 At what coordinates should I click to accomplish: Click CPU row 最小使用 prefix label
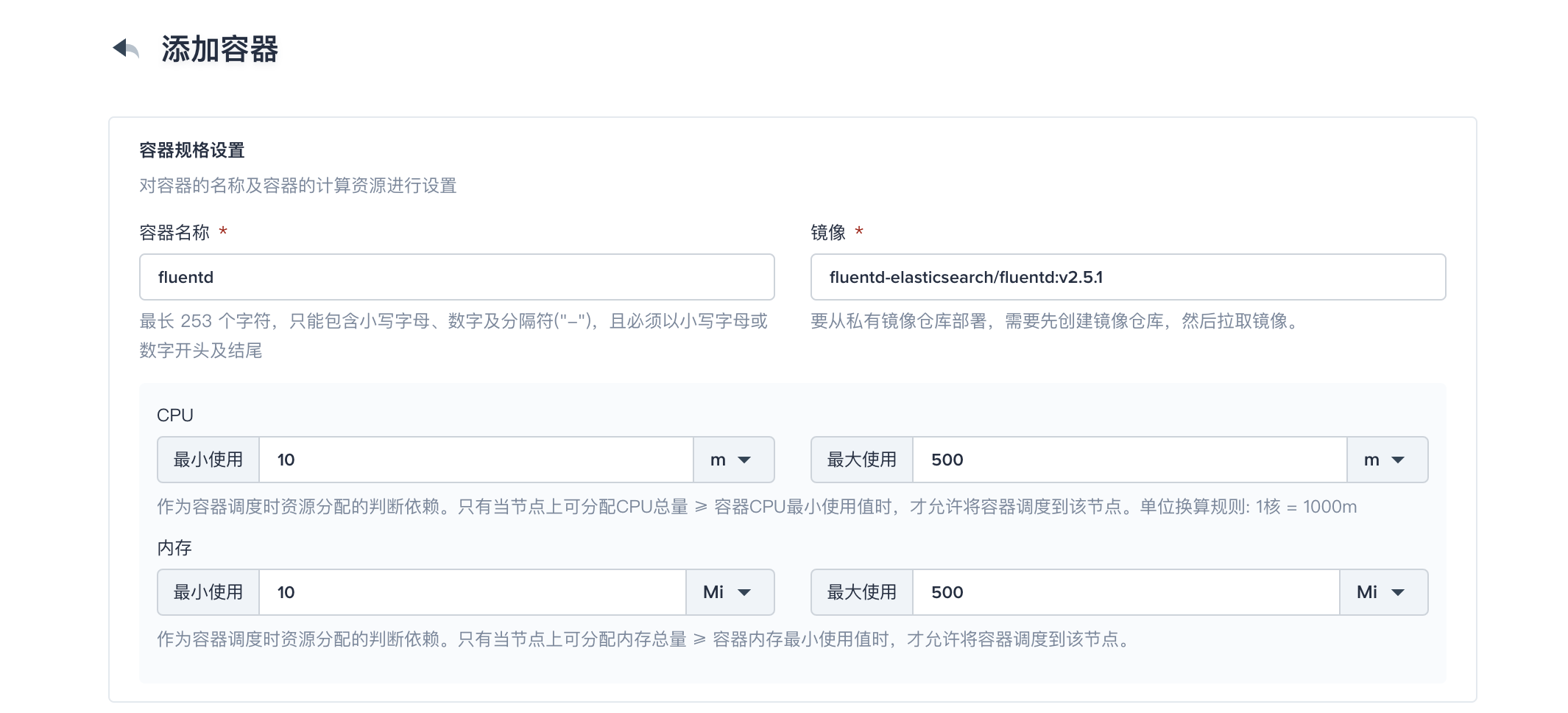coord(208,460)
